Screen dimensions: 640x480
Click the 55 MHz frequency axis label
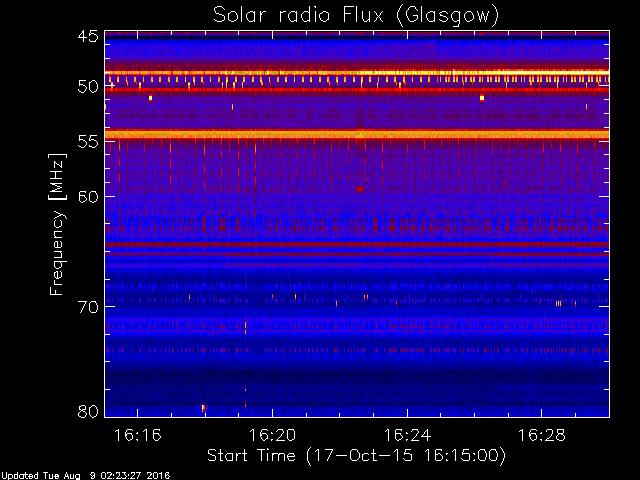pyautogui.click(x=88, y=142)
